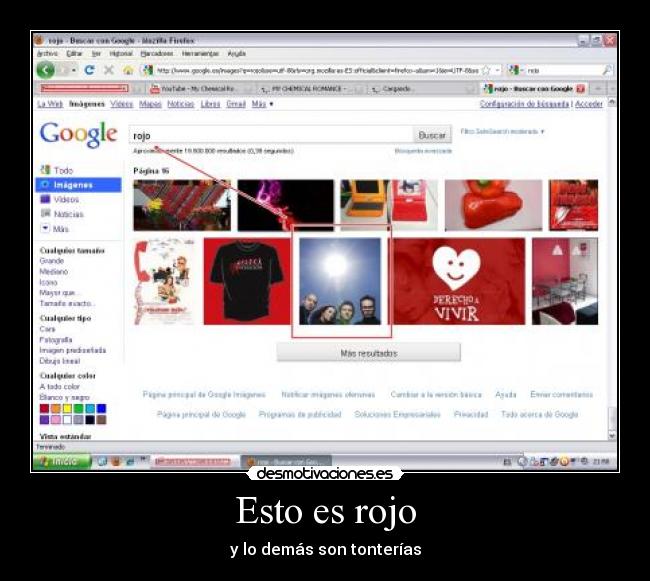The width and height of the screenshot is (650, 581).
Task: Click the Mapas link
Action: tap(150, 104)
